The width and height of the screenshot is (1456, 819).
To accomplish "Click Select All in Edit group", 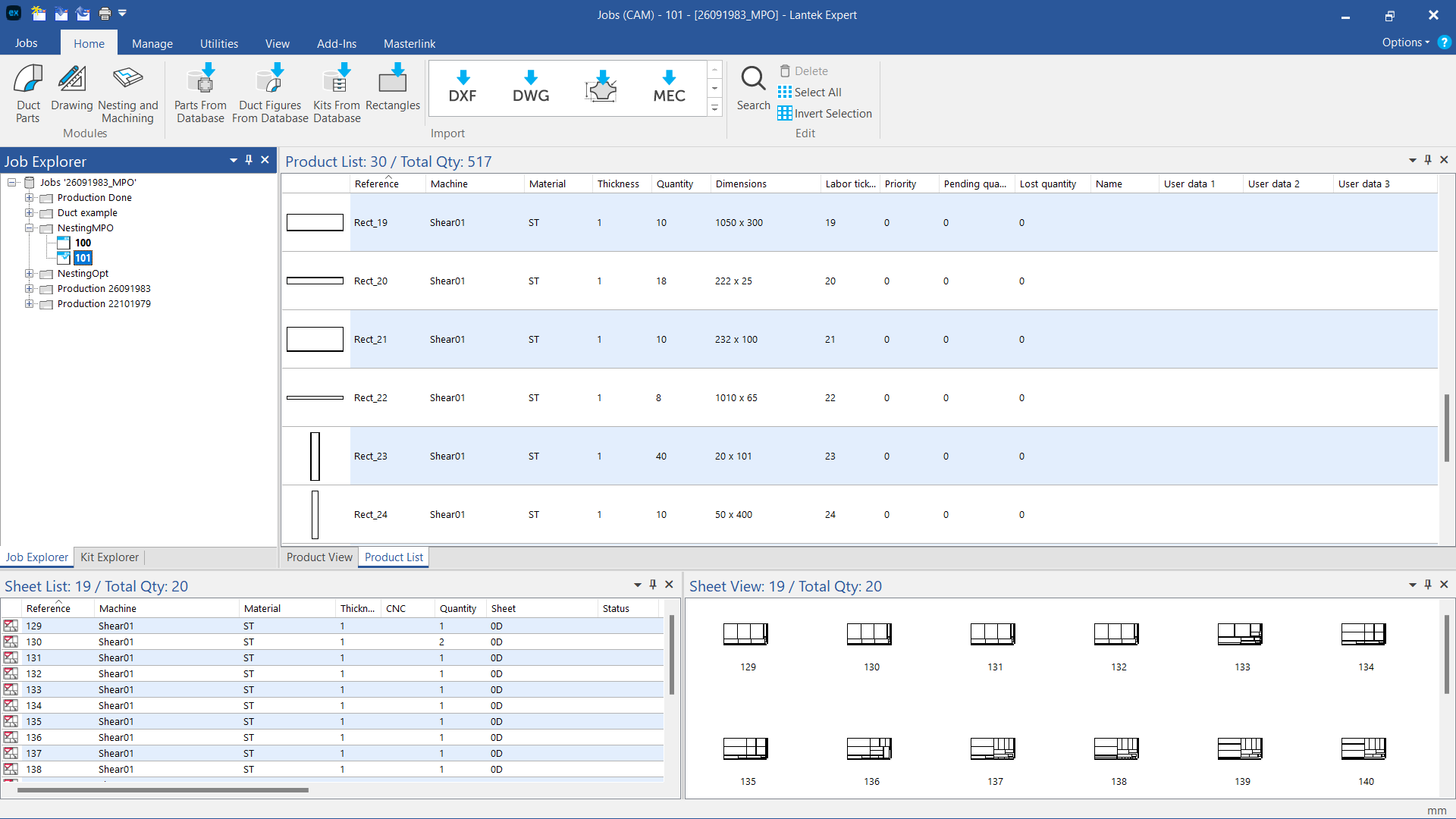I will click(x=809, y=93).
